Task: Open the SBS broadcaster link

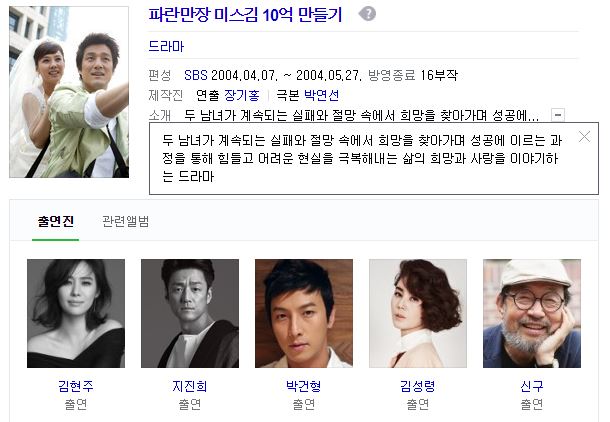Action: [196, 75]
